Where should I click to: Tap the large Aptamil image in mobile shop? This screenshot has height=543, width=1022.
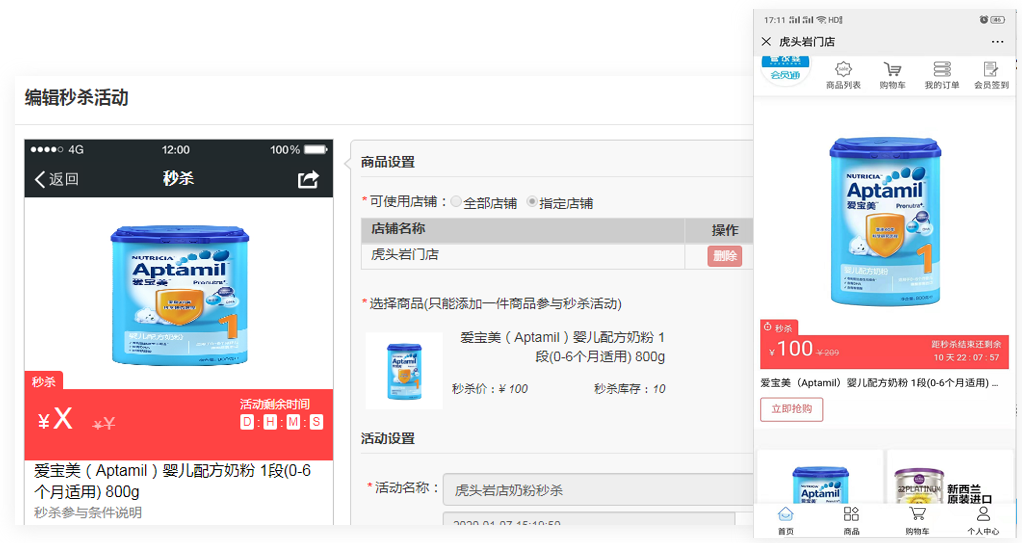coord(885,220)
